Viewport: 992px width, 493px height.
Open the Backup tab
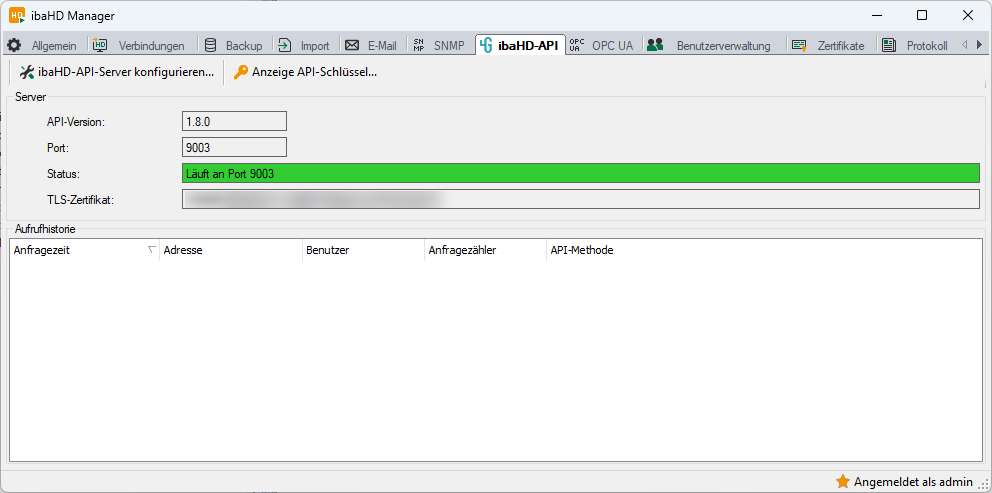click(x=233, y=45)
